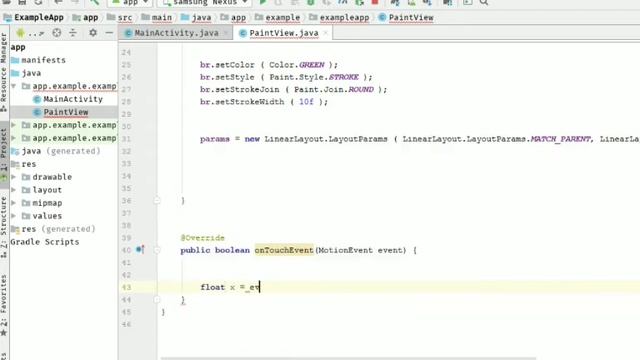Screen dimensions: 640x360
Task: Close the PaintView.java tab
Action: coord(325,33)
